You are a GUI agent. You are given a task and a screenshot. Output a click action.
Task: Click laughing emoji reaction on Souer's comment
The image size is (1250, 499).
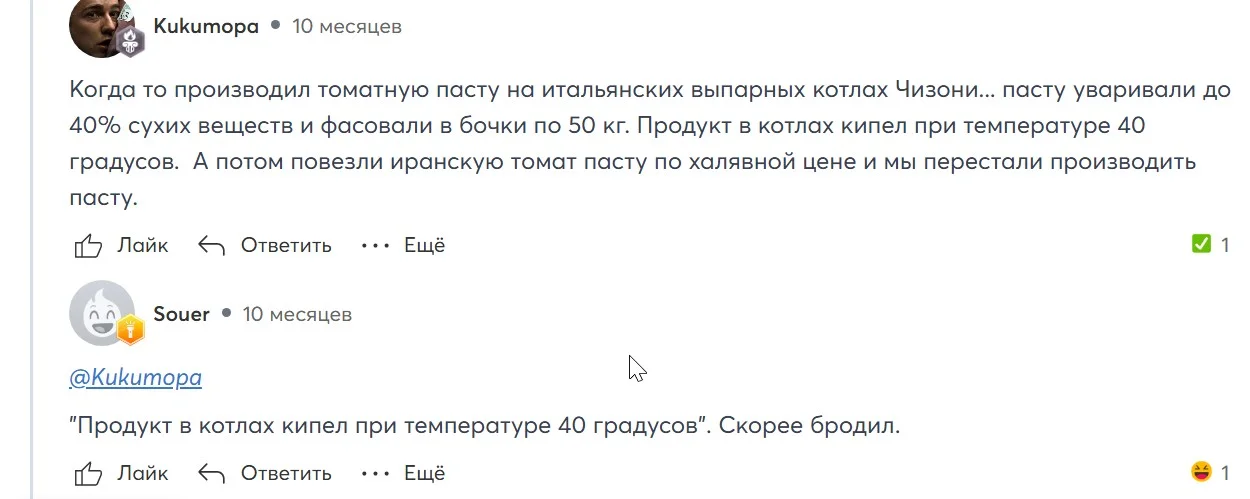(1201, 471)
